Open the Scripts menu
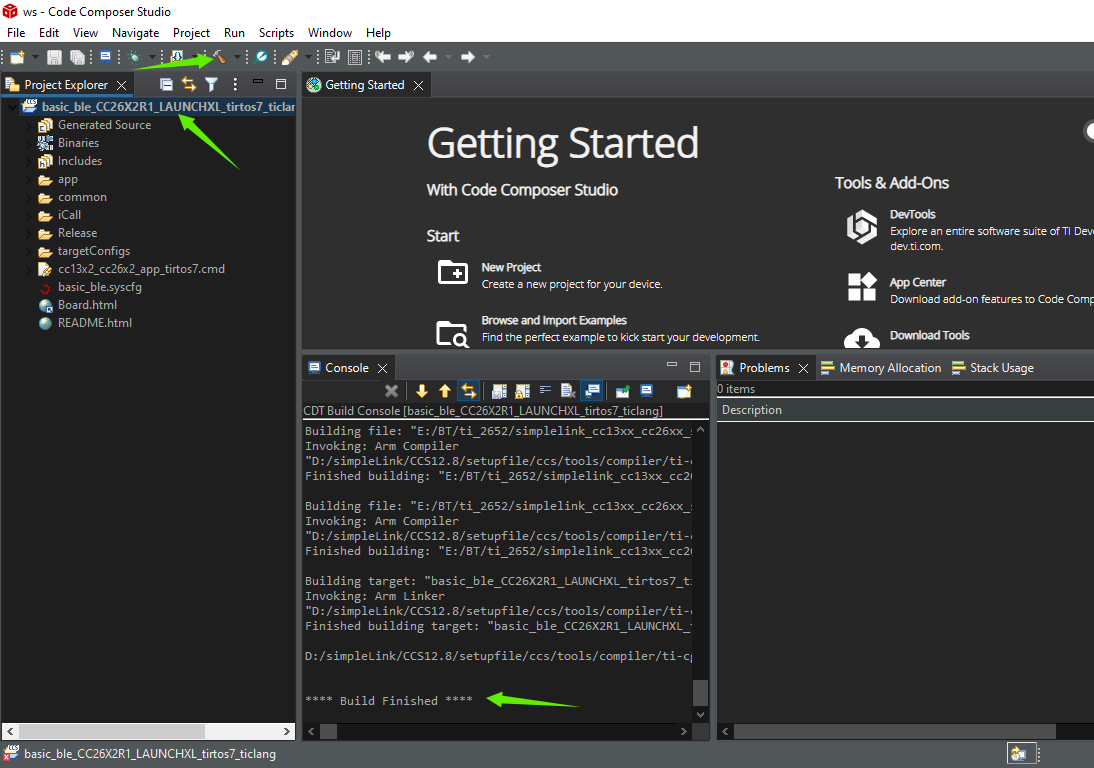 [276, 33]
